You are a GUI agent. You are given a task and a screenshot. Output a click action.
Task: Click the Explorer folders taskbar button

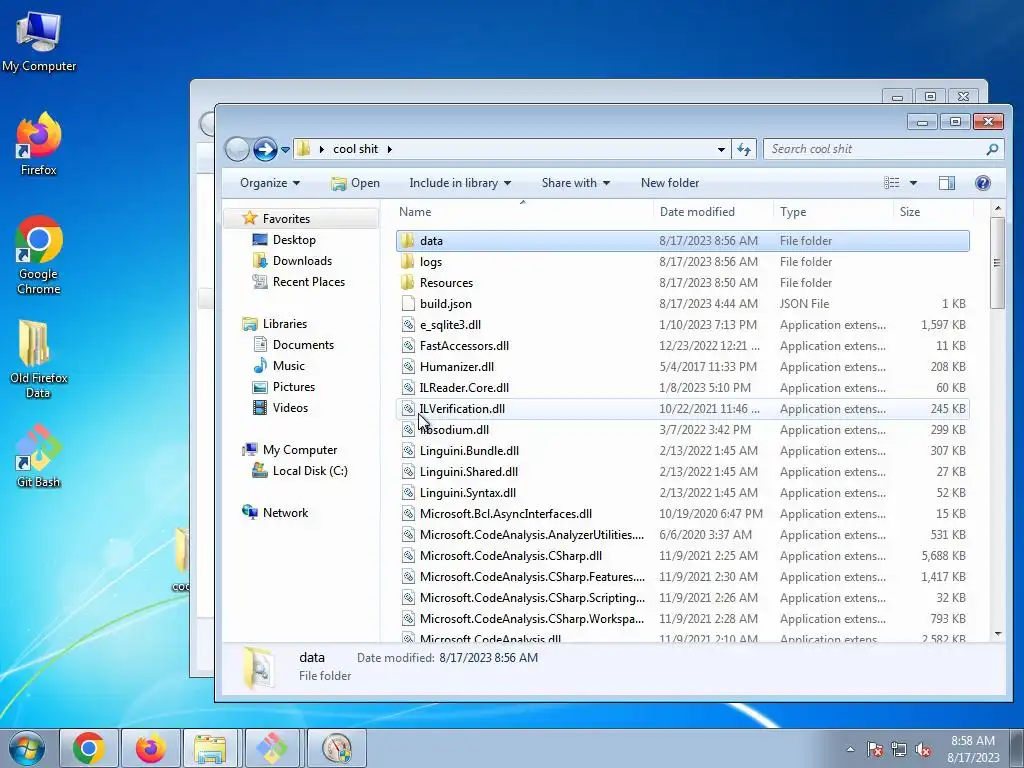pos(210,748)
